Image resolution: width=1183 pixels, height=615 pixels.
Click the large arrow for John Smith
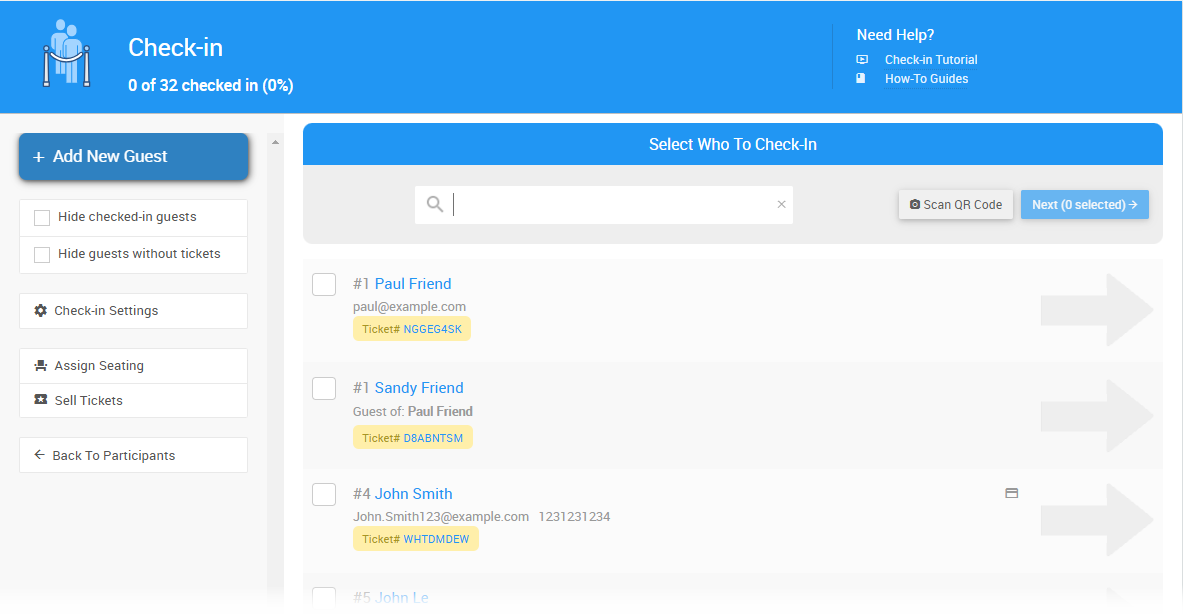pyautogui.click(x=1097, y=520)
